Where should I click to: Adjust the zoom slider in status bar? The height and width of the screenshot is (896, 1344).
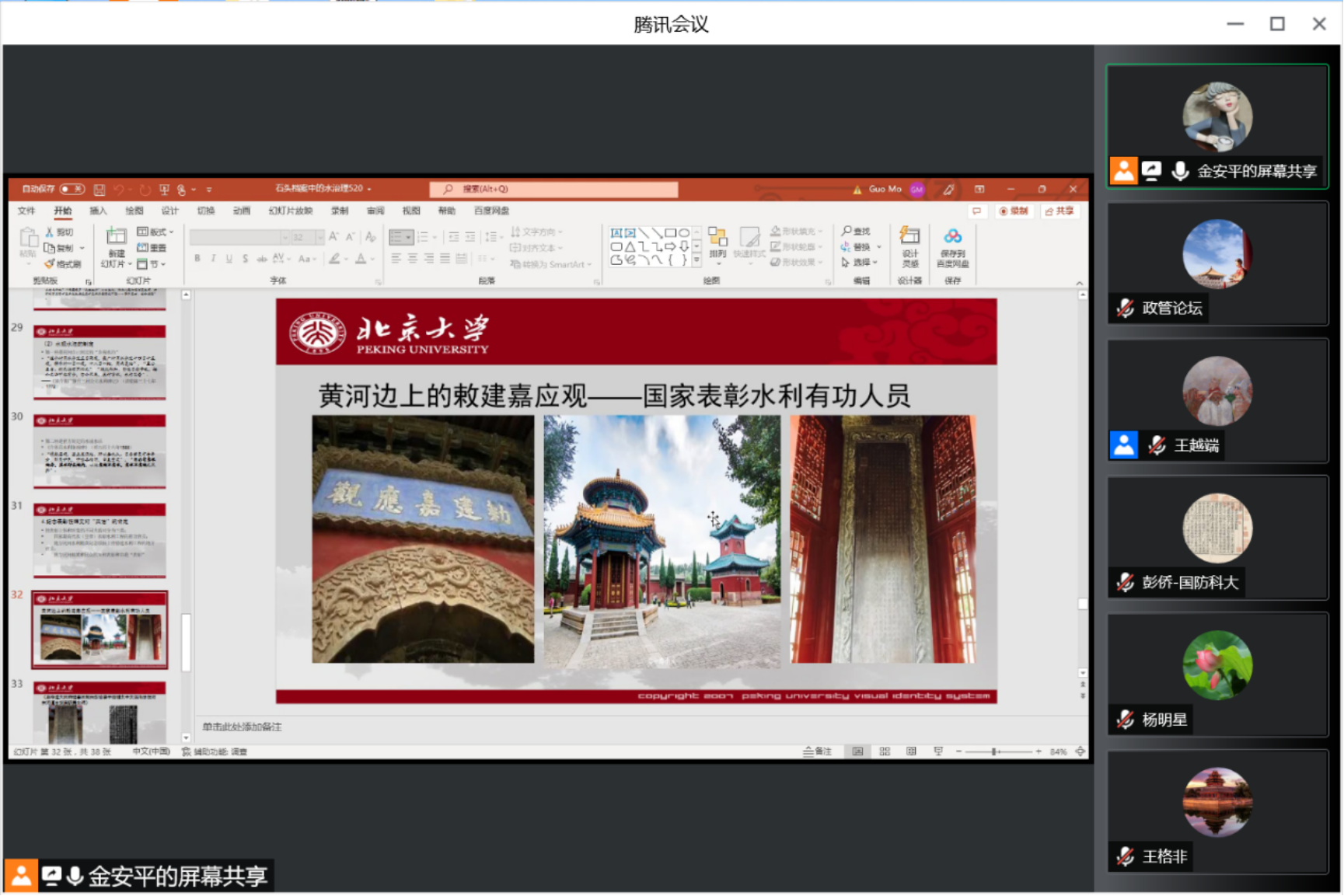click(994, 751)
